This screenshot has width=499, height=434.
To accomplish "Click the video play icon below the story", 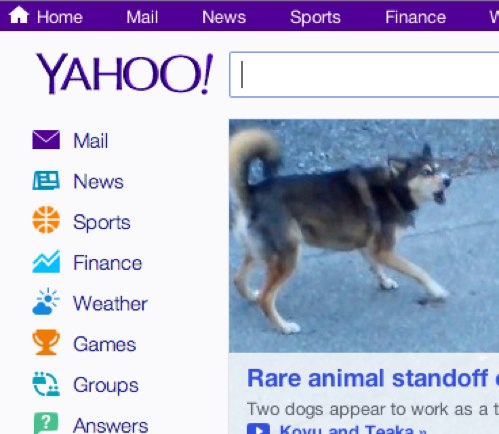I will (258, 429).
